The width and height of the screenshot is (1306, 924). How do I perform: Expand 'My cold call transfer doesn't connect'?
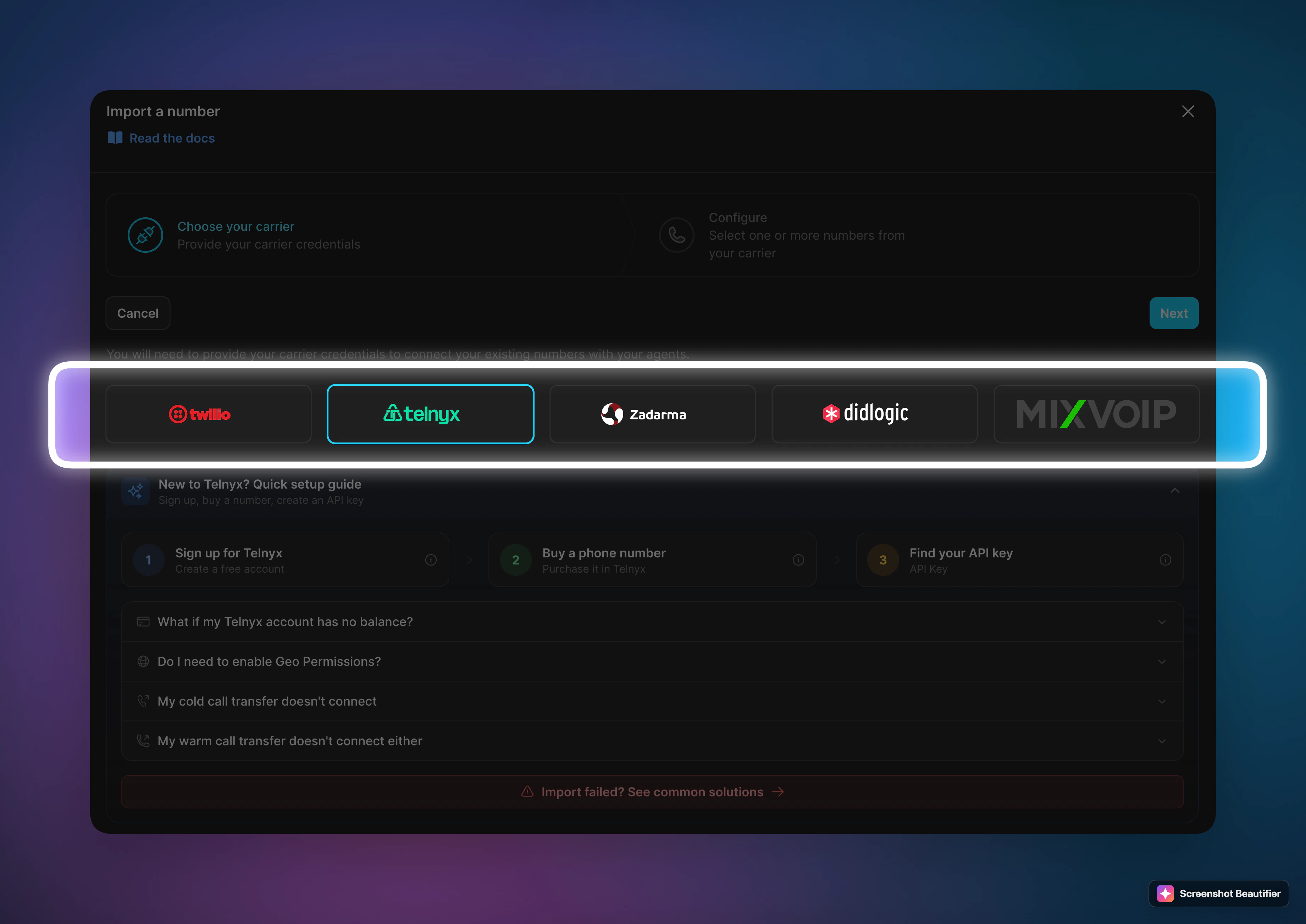tap(652, 702)
